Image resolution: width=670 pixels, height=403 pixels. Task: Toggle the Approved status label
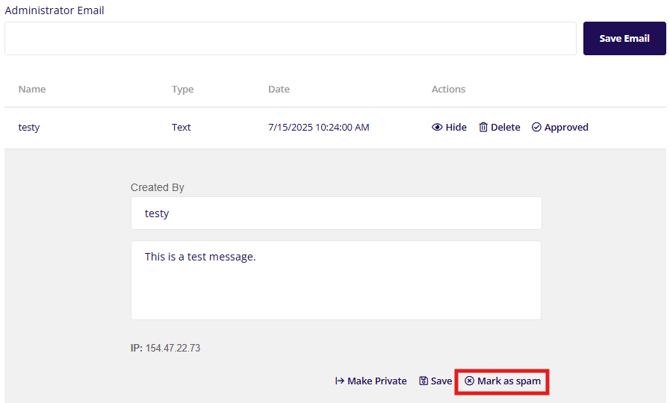(x=566, y=128)
